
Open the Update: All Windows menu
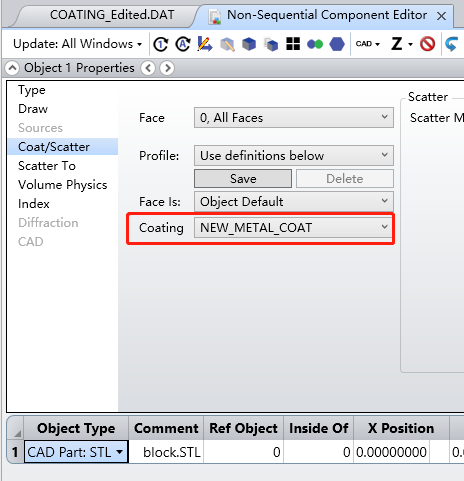[x=77, y=44]
